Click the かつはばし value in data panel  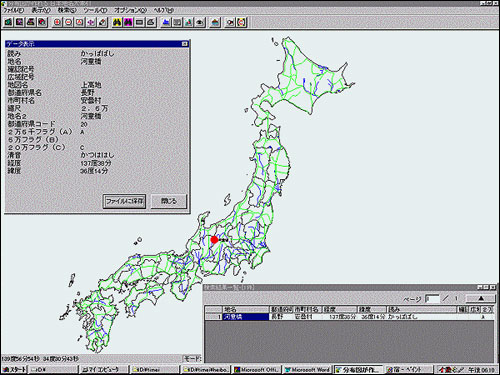[97, 155]
